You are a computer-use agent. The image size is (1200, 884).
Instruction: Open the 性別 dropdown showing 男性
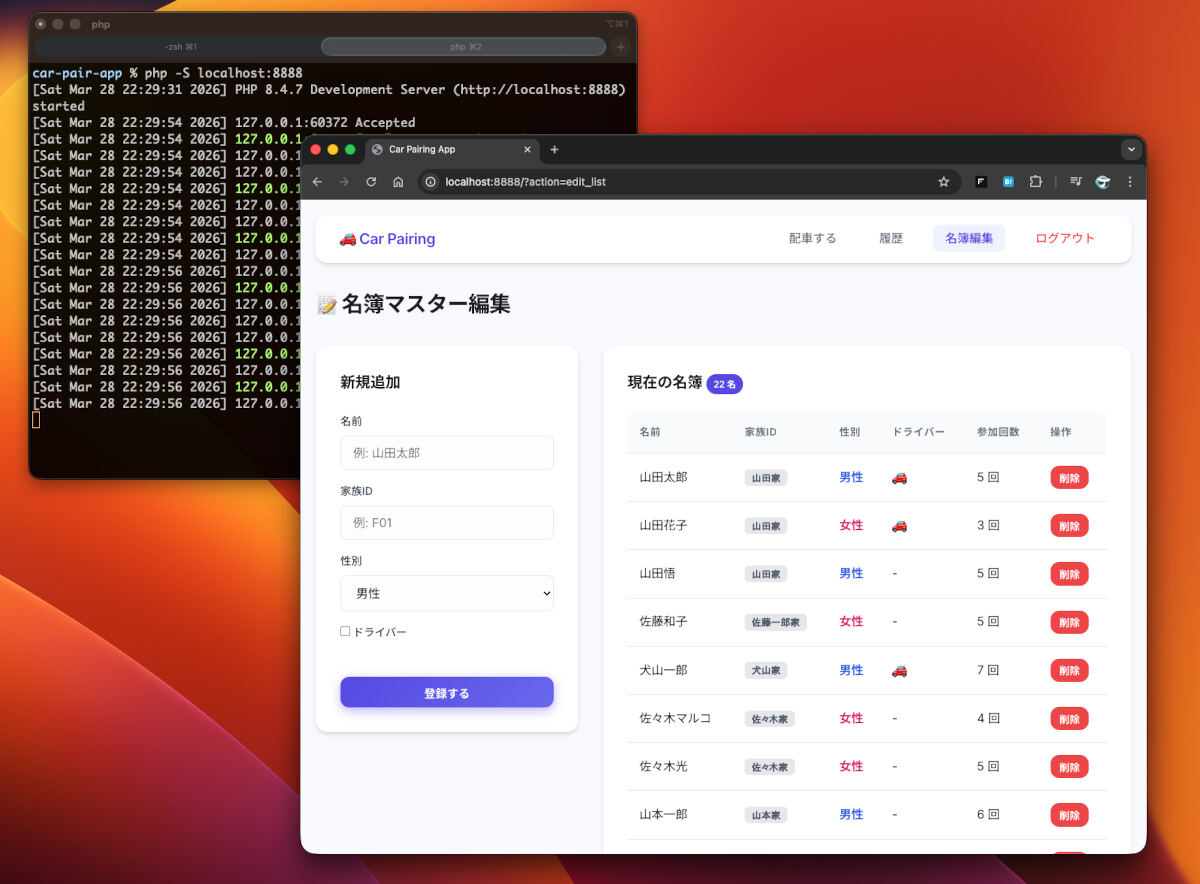click(x=447, y=593)
